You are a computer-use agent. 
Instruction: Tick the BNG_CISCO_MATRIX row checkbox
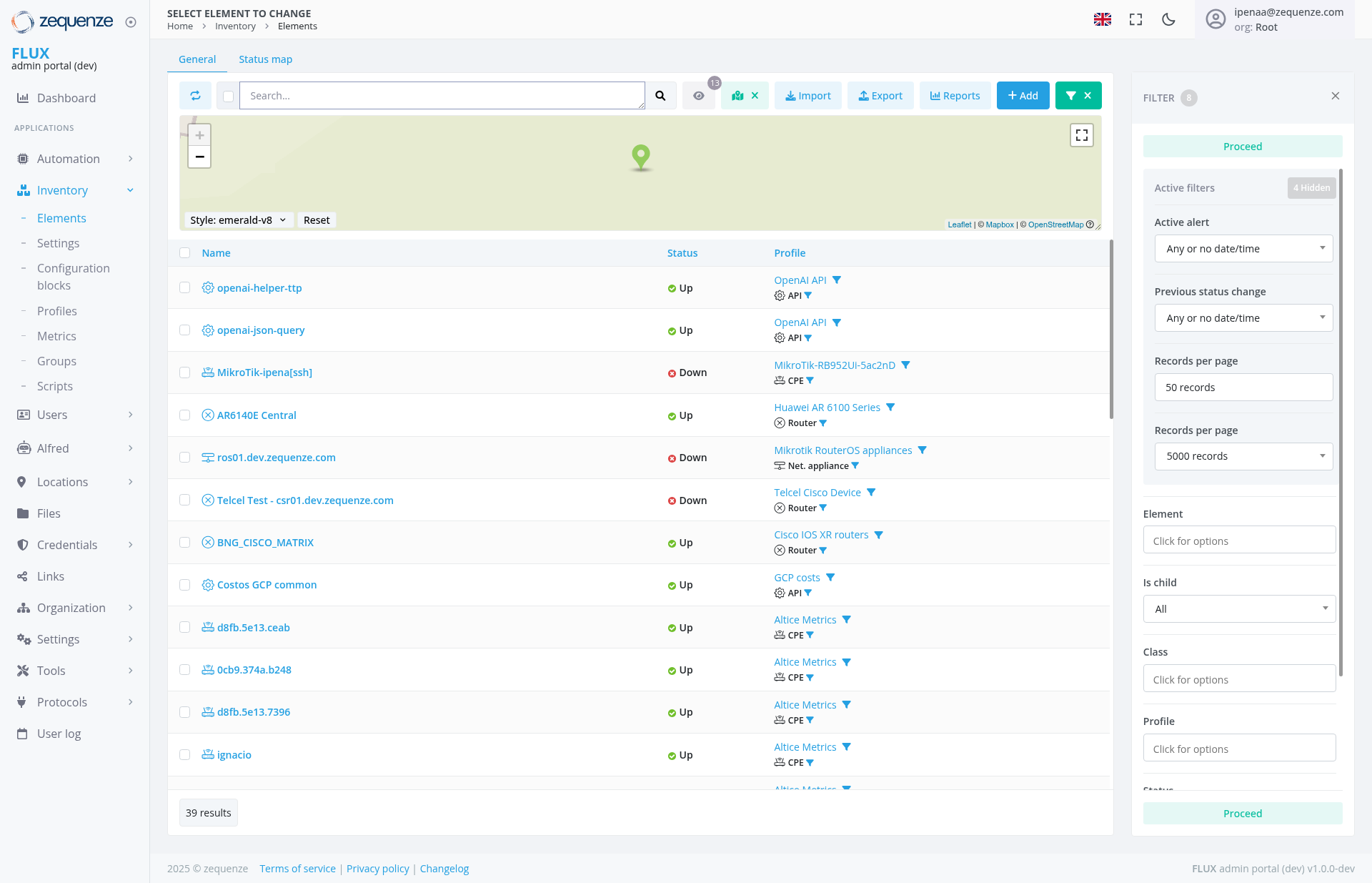185,543
